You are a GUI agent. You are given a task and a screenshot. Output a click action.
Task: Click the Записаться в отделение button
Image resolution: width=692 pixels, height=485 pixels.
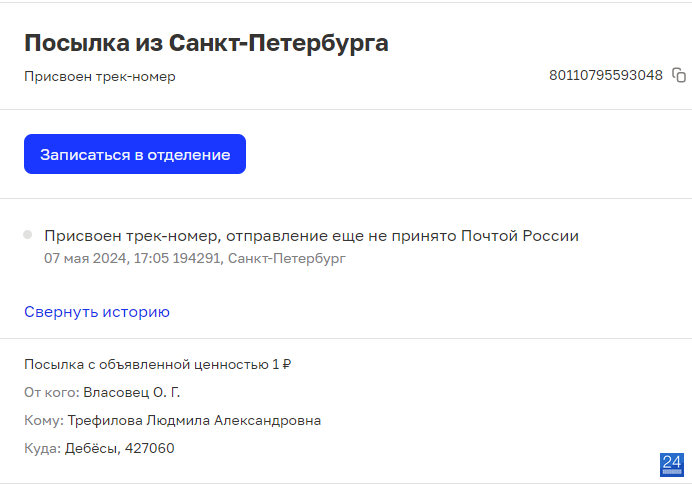click(135, 154)
